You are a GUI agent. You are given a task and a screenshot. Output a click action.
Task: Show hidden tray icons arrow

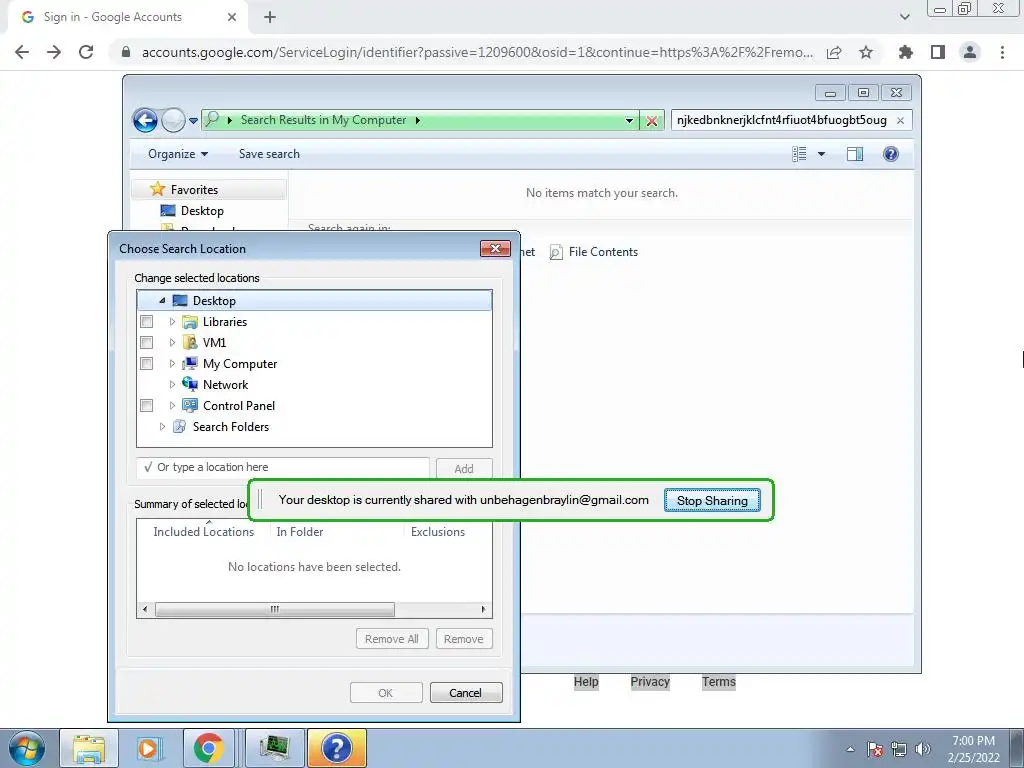click(x=850, y=749)
